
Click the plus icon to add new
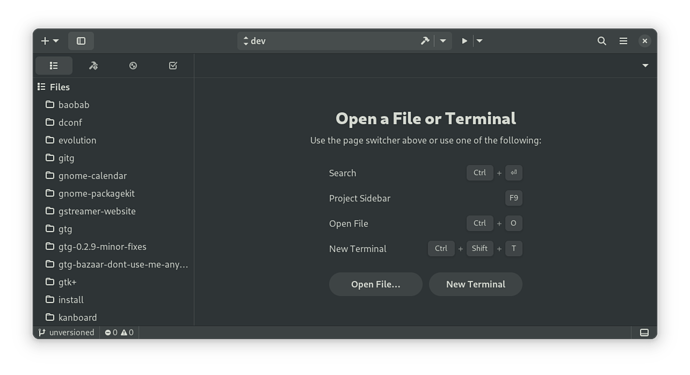tap(45, 41)
